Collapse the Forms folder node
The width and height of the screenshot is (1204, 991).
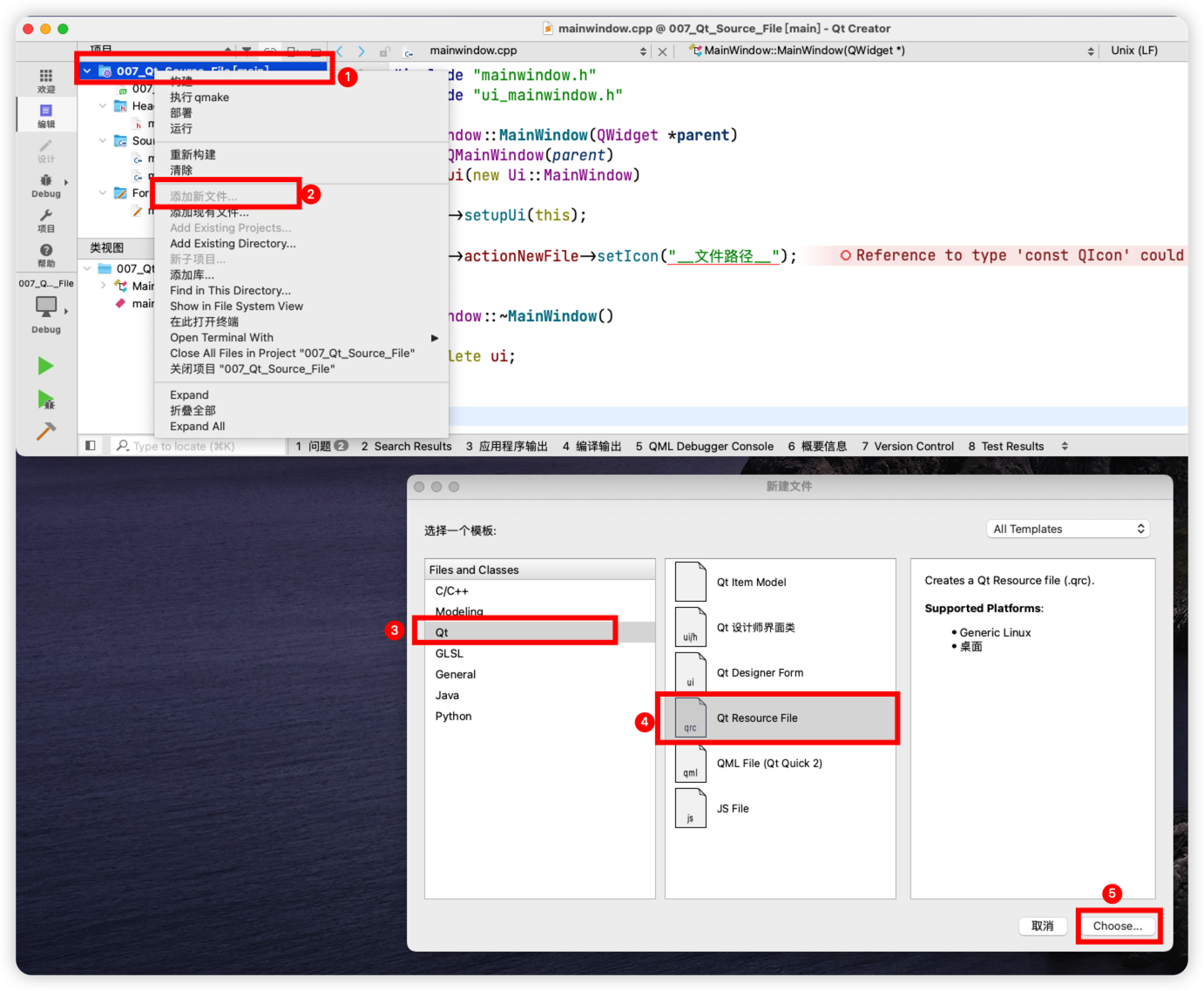(103, 192)
